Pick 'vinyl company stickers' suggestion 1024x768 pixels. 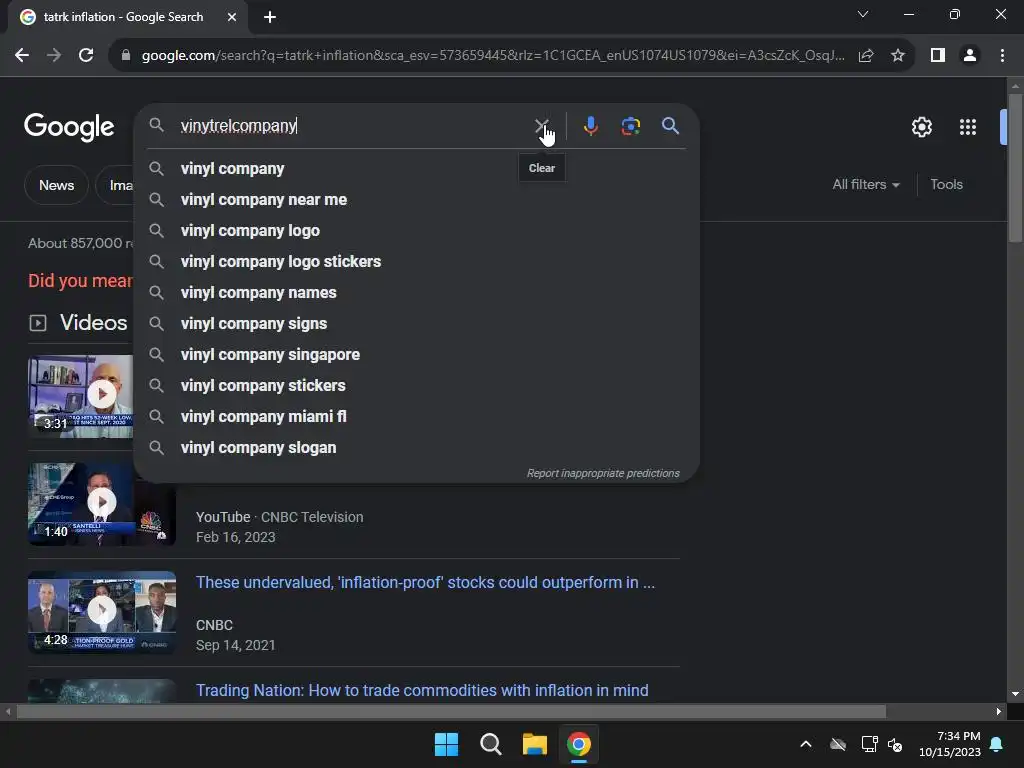pyautogui.click(x=416, y=385)
